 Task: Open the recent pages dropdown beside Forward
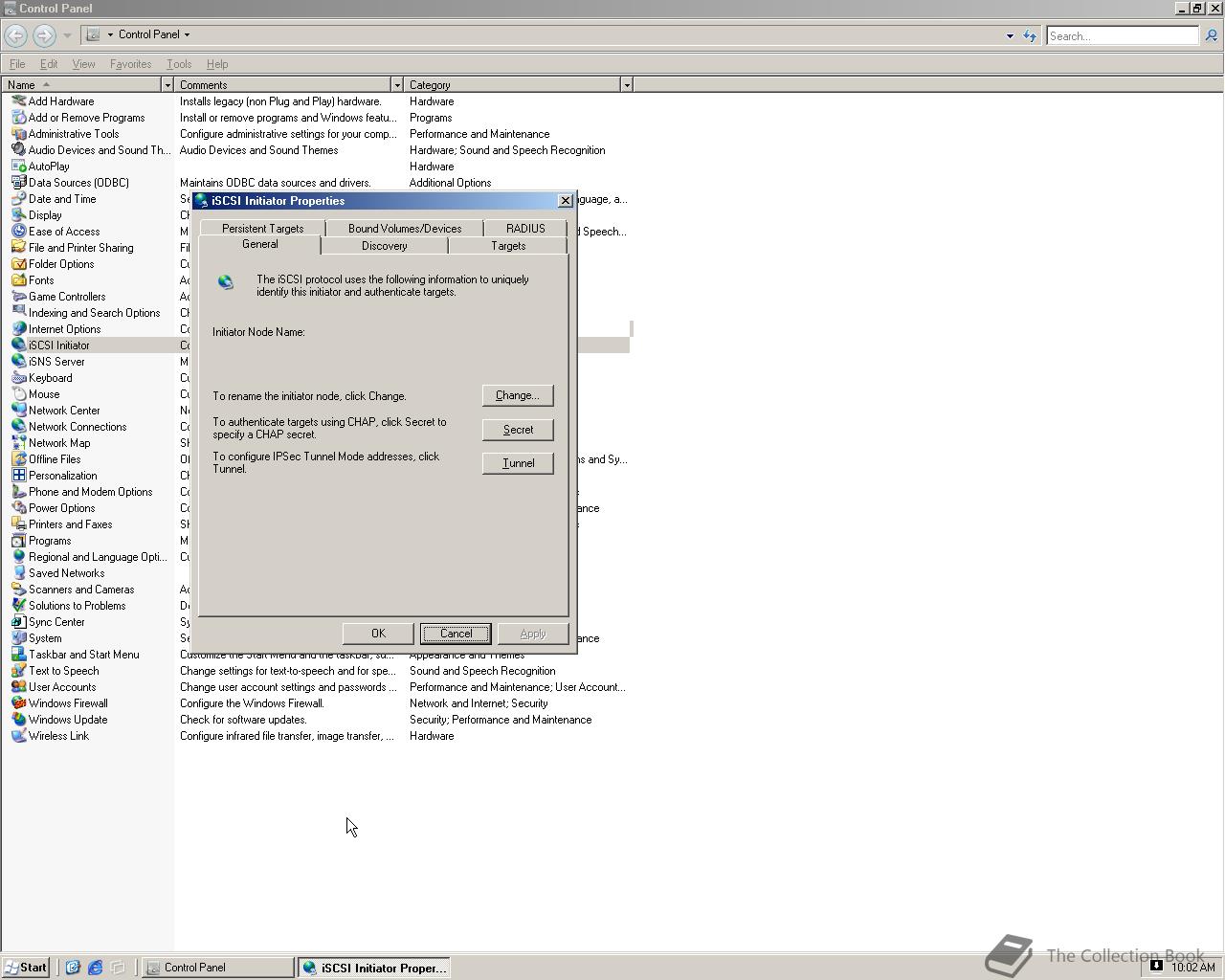(67, 35)
